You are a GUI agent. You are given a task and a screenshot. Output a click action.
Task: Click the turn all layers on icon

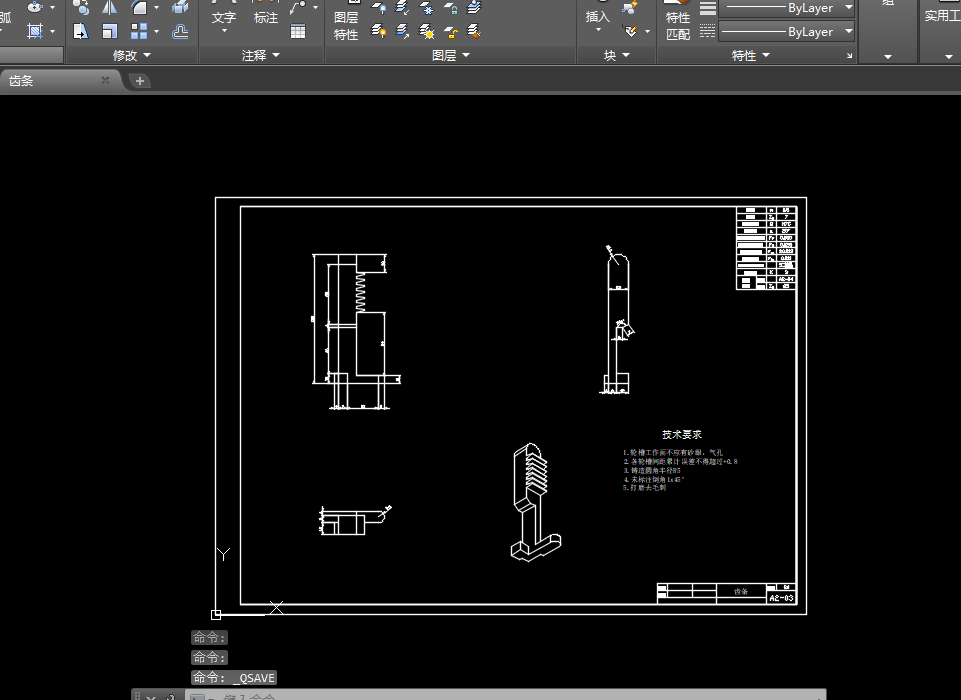(x=379, y=31)
